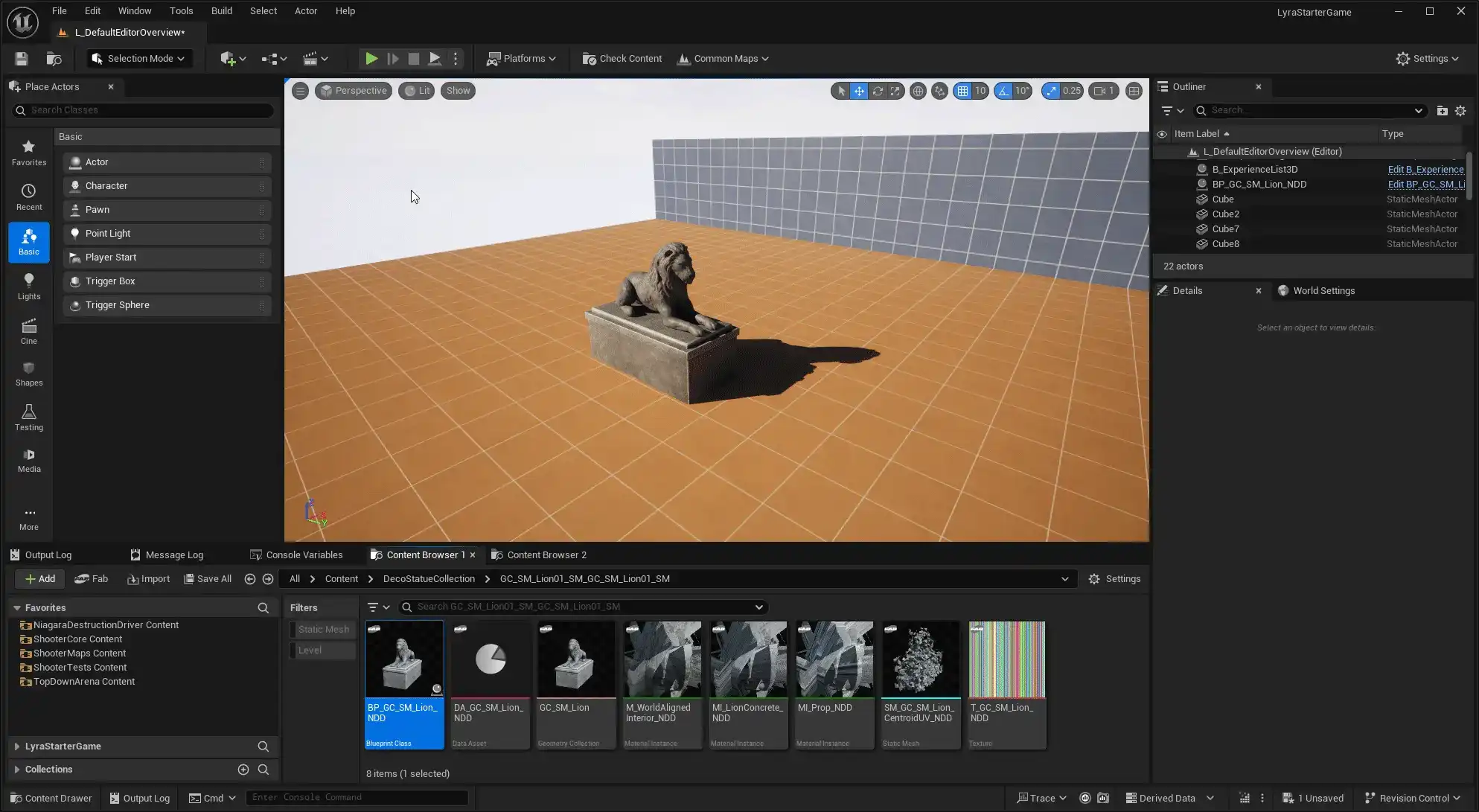Select the rotate transform tool in viewport
Viewport: 1479px width, 812px height.
click(878, 91)
